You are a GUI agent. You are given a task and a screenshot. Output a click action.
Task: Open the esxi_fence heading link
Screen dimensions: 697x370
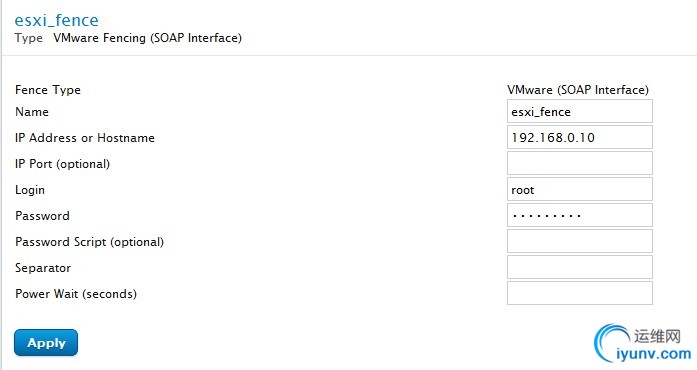[x=56, y=20]
